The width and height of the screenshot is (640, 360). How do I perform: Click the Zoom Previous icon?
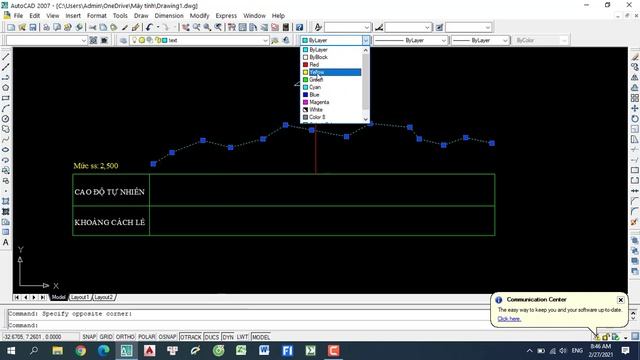(x=218, y=27)
